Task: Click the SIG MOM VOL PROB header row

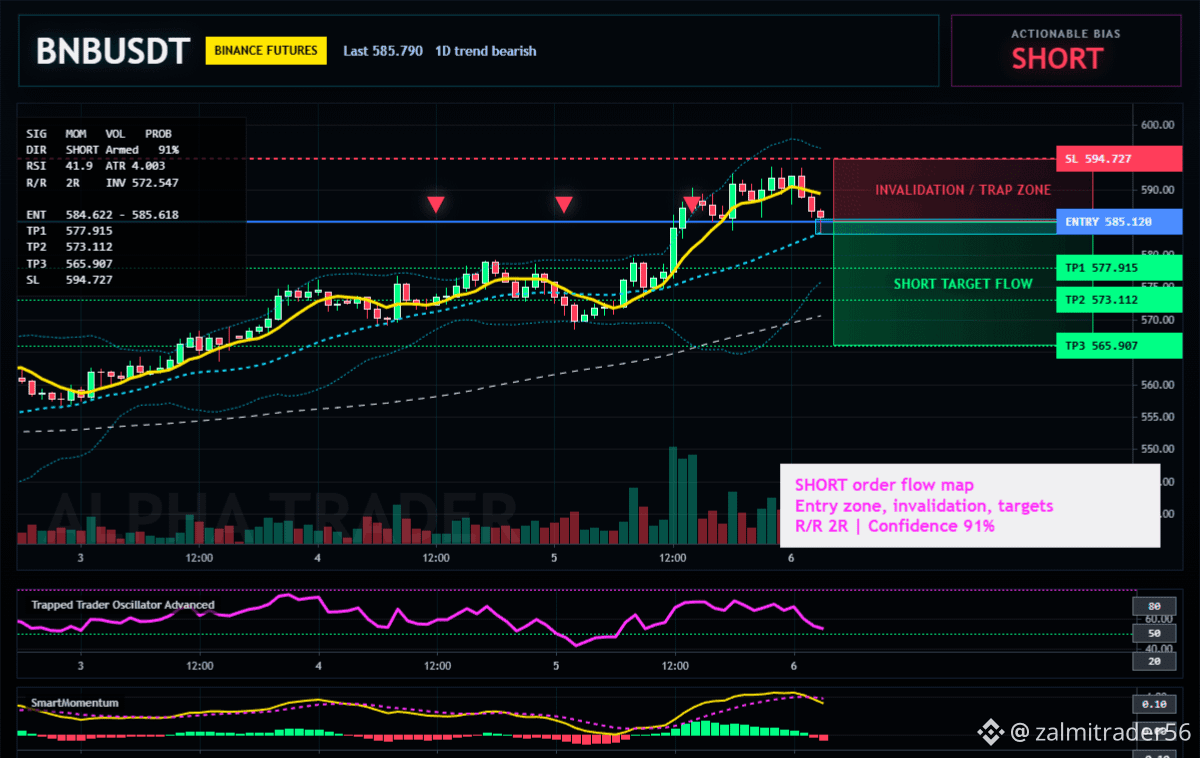Action: pyautogui.click(x=99, y=133)
